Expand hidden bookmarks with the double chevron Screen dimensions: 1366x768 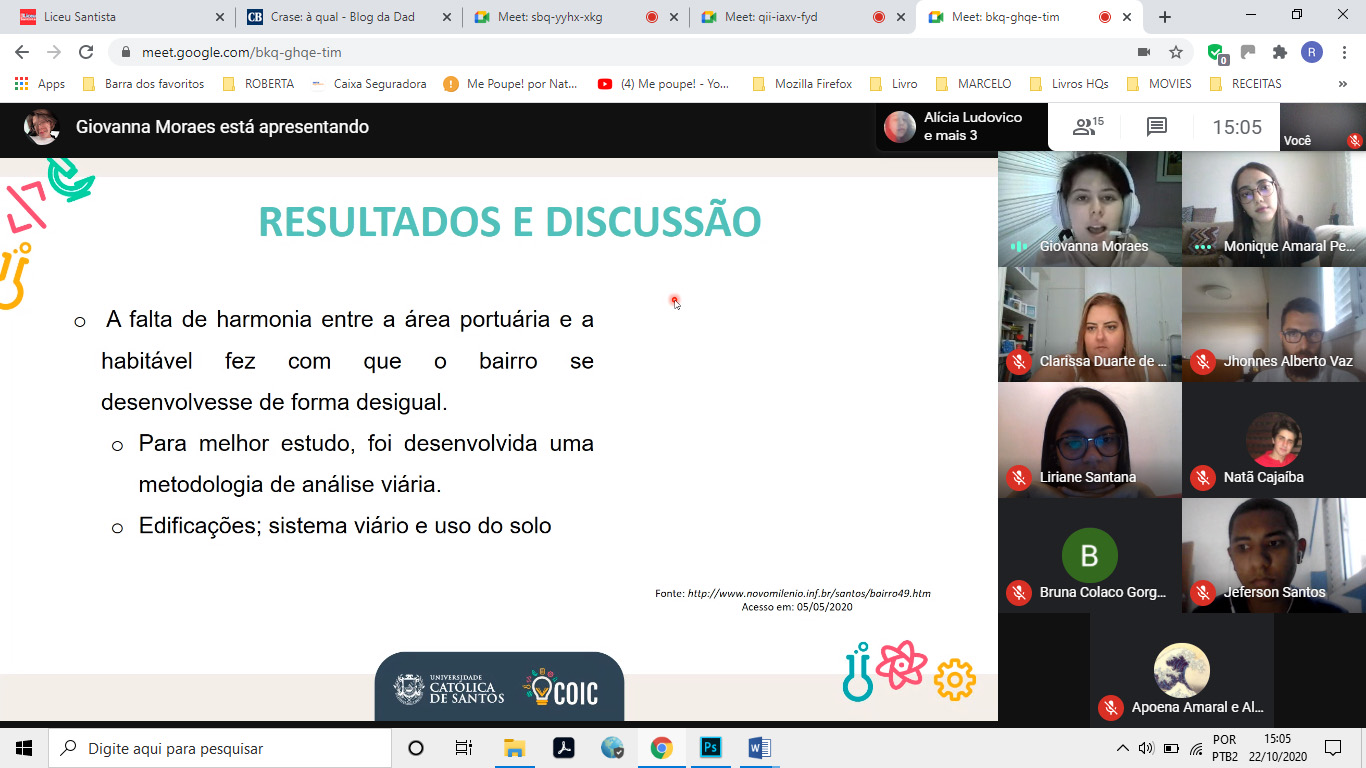click(1342, 84)
